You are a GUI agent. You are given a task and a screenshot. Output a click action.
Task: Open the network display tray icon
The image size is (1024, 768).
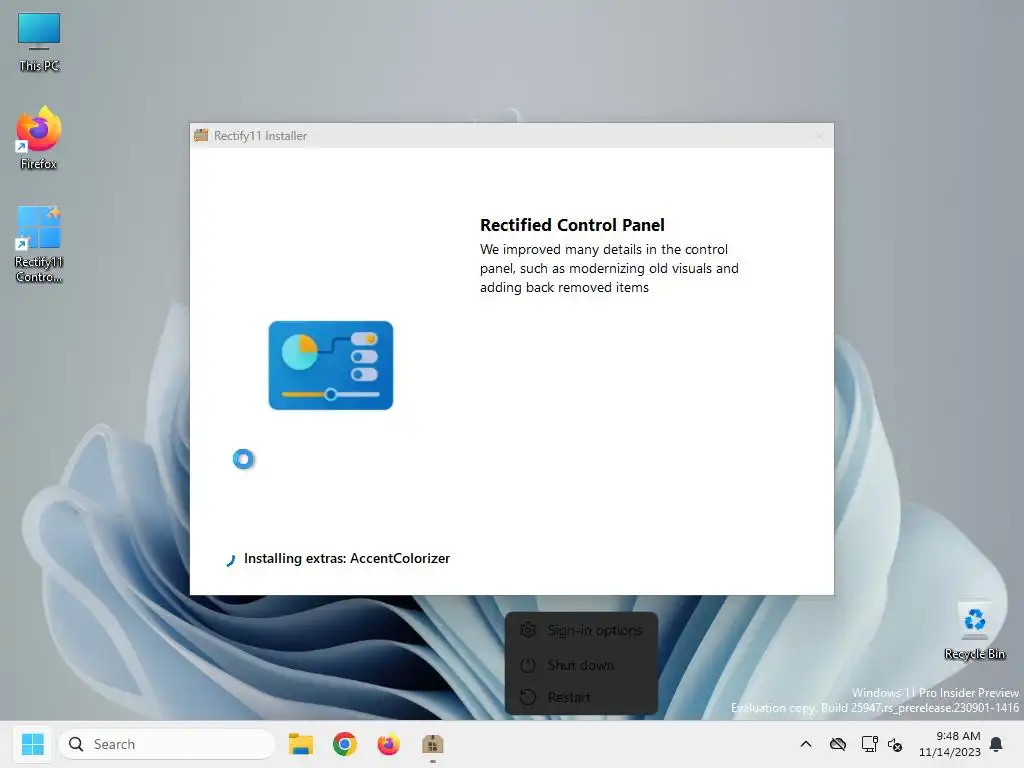pos(869,744)
